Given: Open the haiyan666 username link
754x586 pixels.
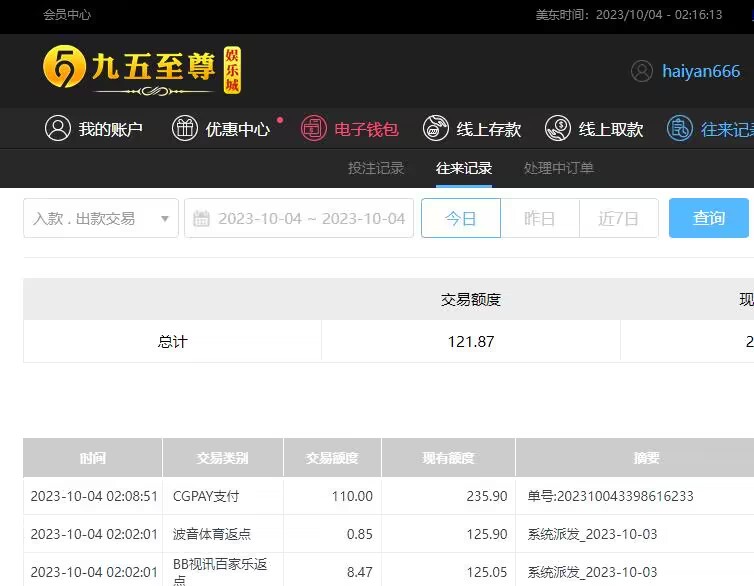Looking at the screenshot, I should point(701,71).
